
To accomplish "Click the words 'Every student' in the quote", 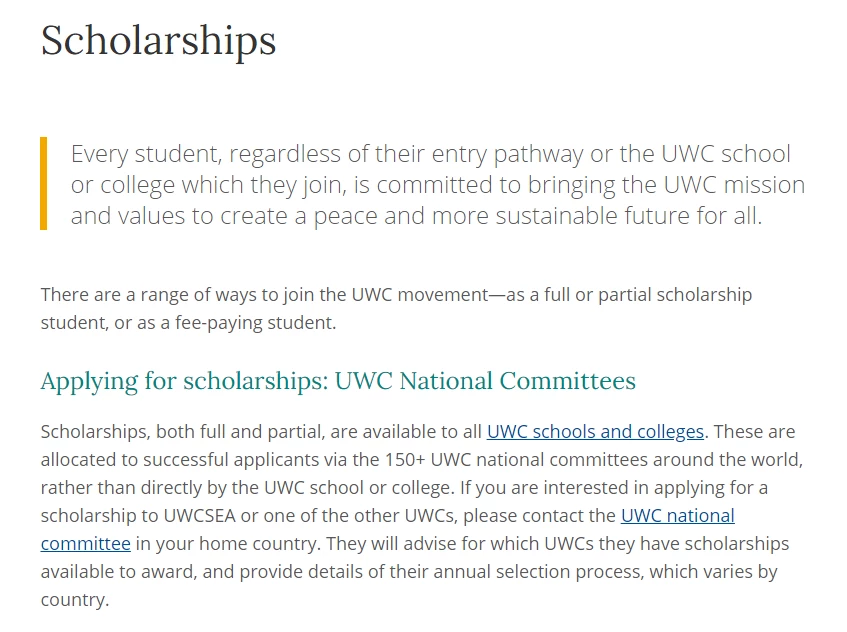I will pyautogui.click(x=146, y=154).
